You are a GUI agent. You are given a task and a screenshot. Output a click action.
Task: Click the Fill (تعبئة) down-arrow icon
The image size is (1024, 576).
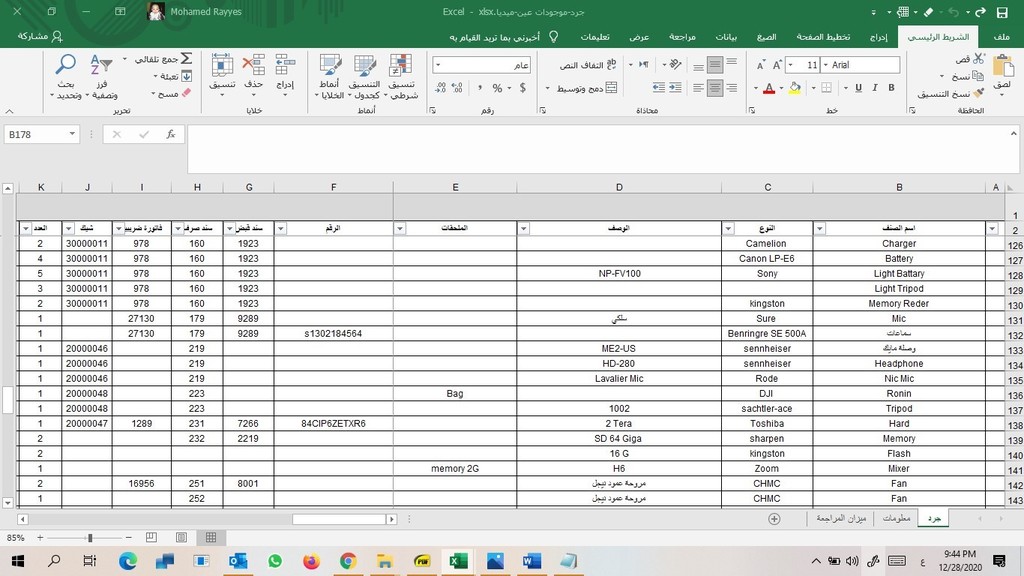pyautogui.click(x=186, y=76)
